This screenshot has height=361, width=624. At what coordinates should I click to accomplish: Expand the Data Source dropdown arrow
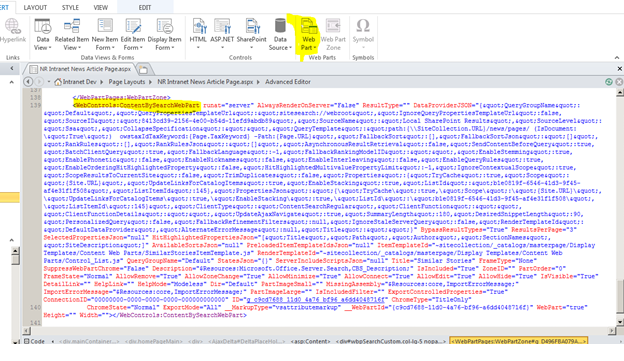point(290,48)
